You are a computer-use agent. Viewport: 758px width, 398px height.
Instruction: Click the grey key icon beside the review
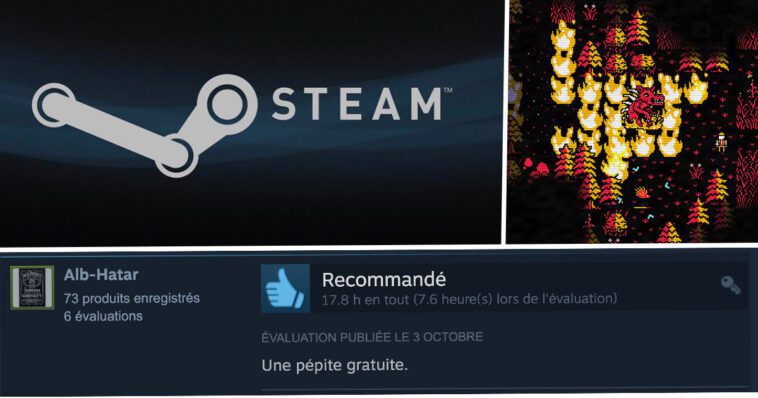point(730,285)
